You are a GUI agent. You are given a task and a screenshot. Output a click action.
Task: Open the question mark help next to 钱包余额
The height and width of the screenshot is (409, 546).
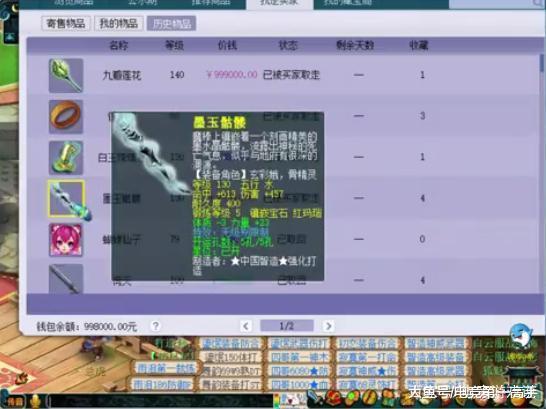point(156,326)
